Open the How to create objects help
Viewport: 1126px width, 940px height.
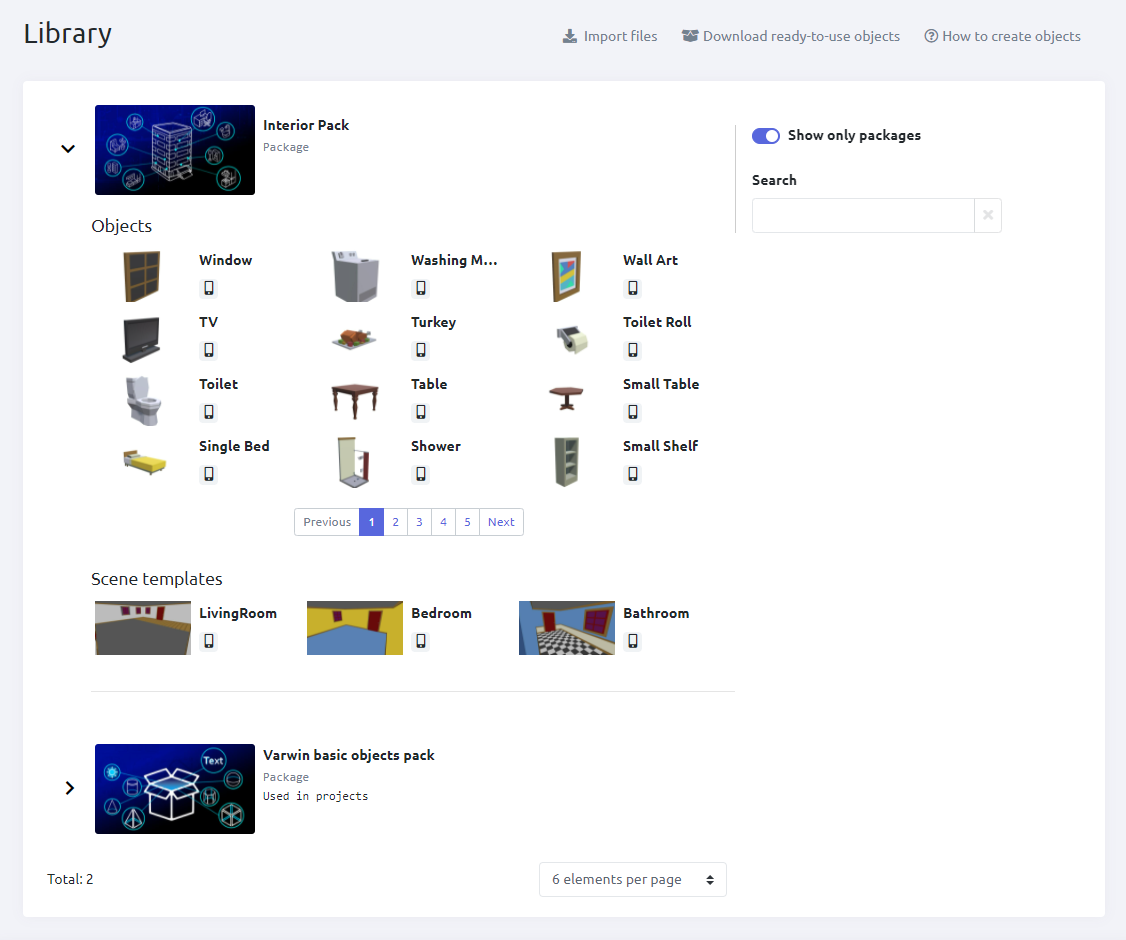coord(1002,37)
